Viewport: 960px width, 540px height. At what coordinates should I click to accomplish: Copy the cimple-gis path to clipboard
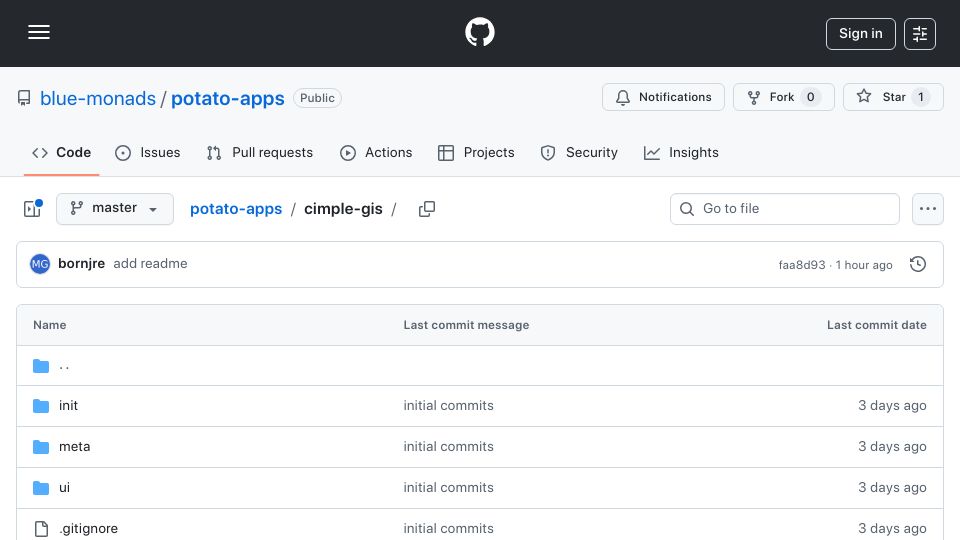pyautogui.click(x=427, y=209)
